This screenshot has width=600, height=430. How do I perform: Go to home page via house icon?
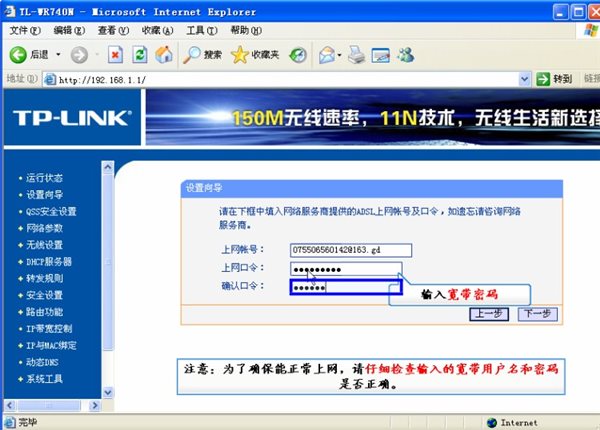tap(164, 55)
